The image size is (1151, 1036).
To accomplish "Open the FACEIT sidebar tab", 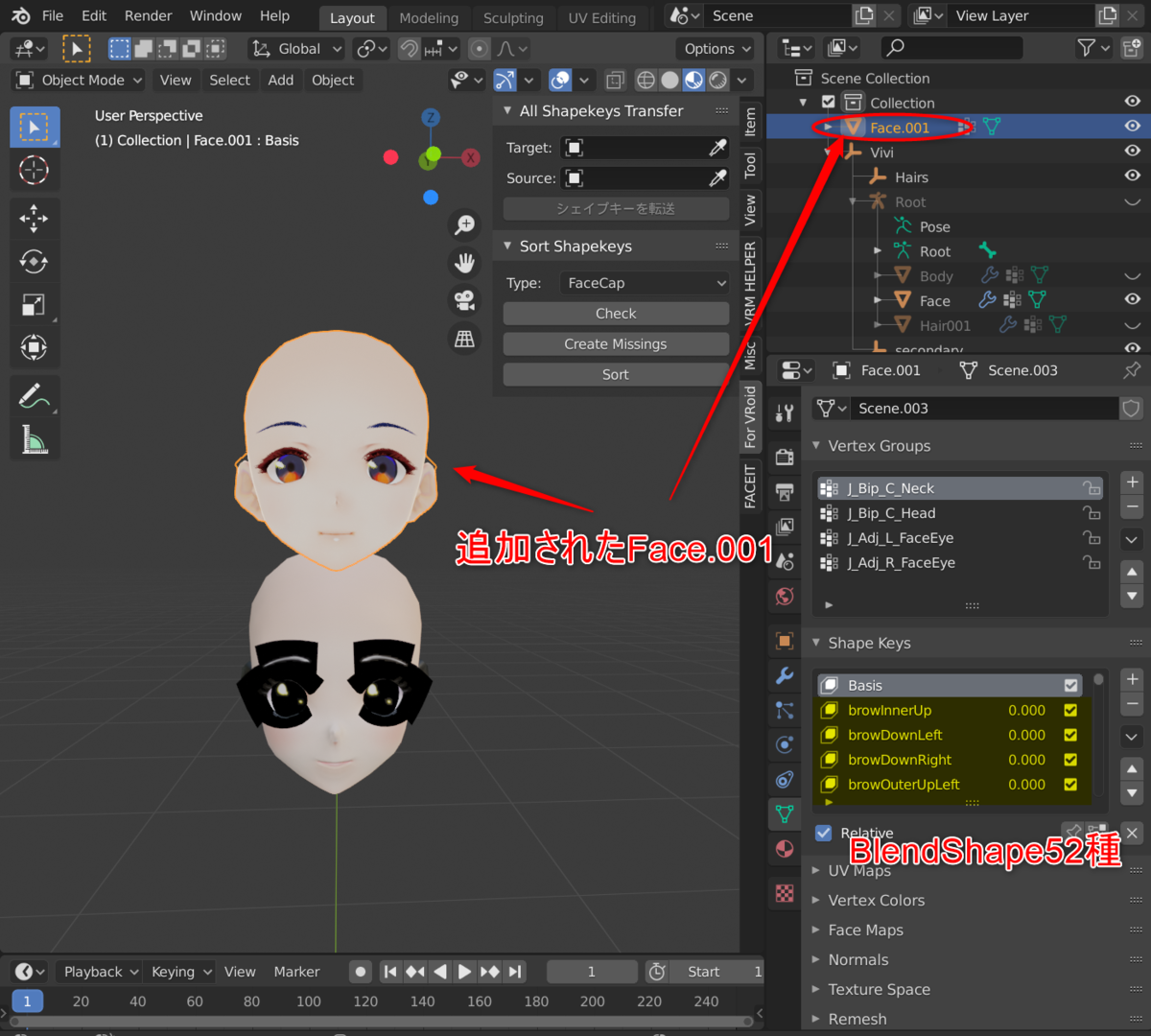I will (751, 484).
